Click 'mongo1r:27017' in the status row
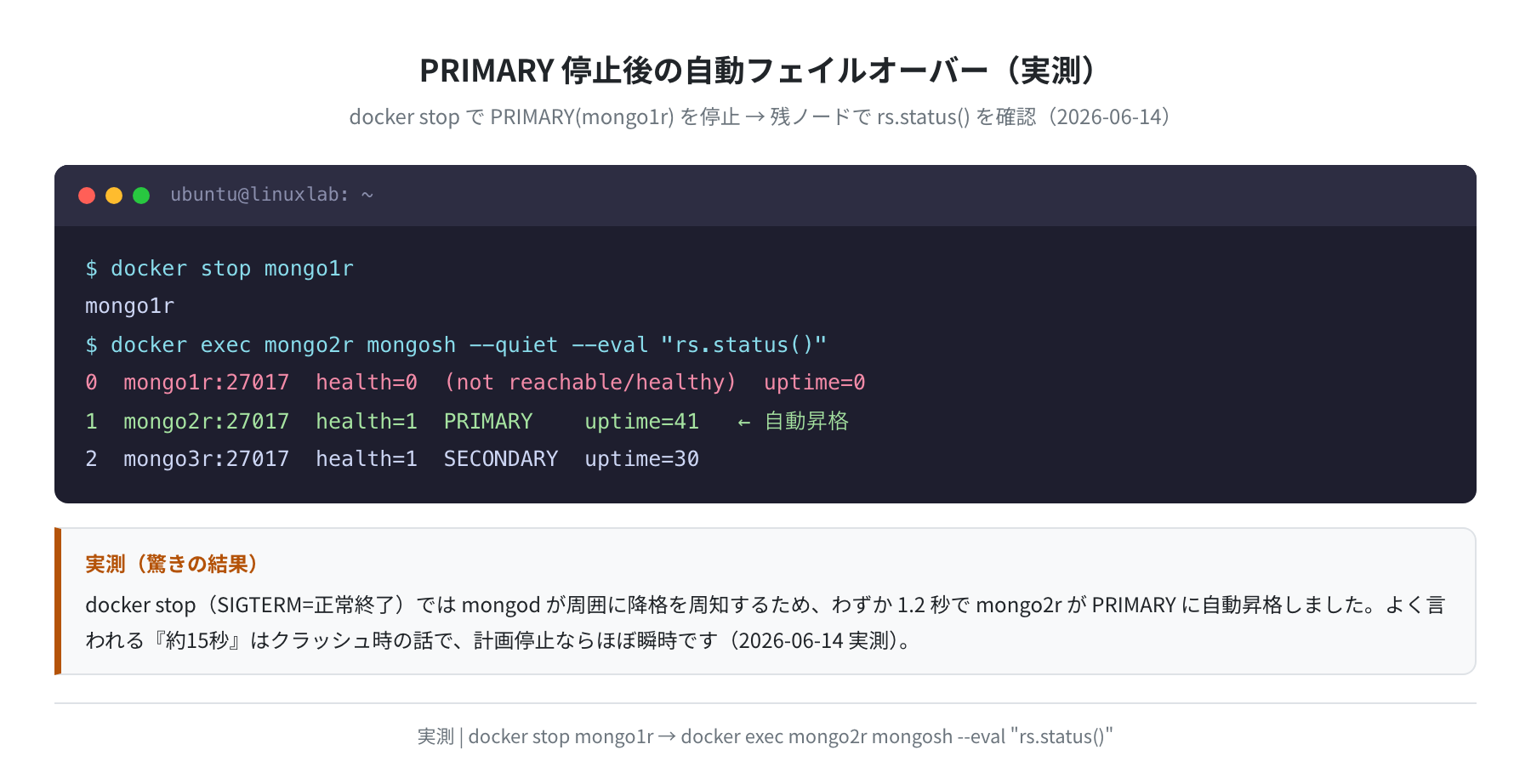Viewport: 1531px width, 784px height. [206, 383]
